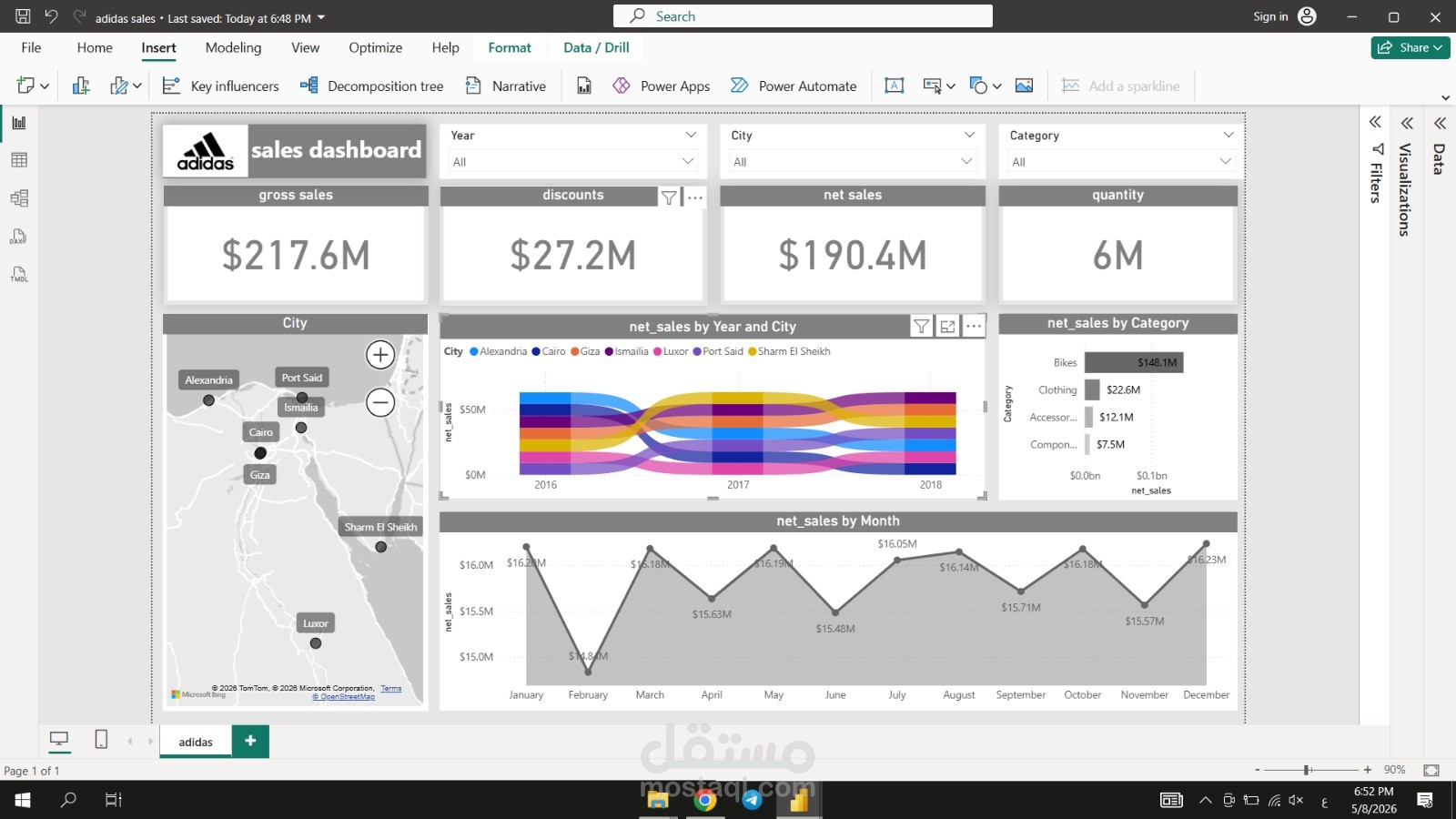
Task: Switch to Table view in left sidebar
Action: click(x=19, y=160)
